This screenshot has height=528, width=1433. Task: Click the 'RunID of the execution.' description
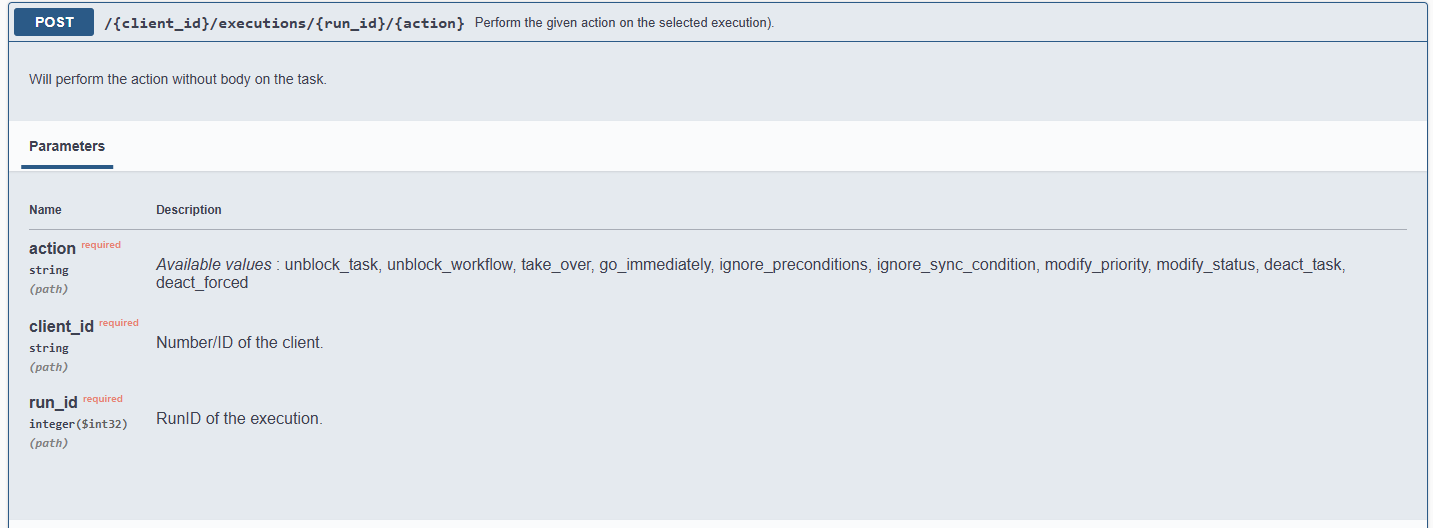coord(239,419)
